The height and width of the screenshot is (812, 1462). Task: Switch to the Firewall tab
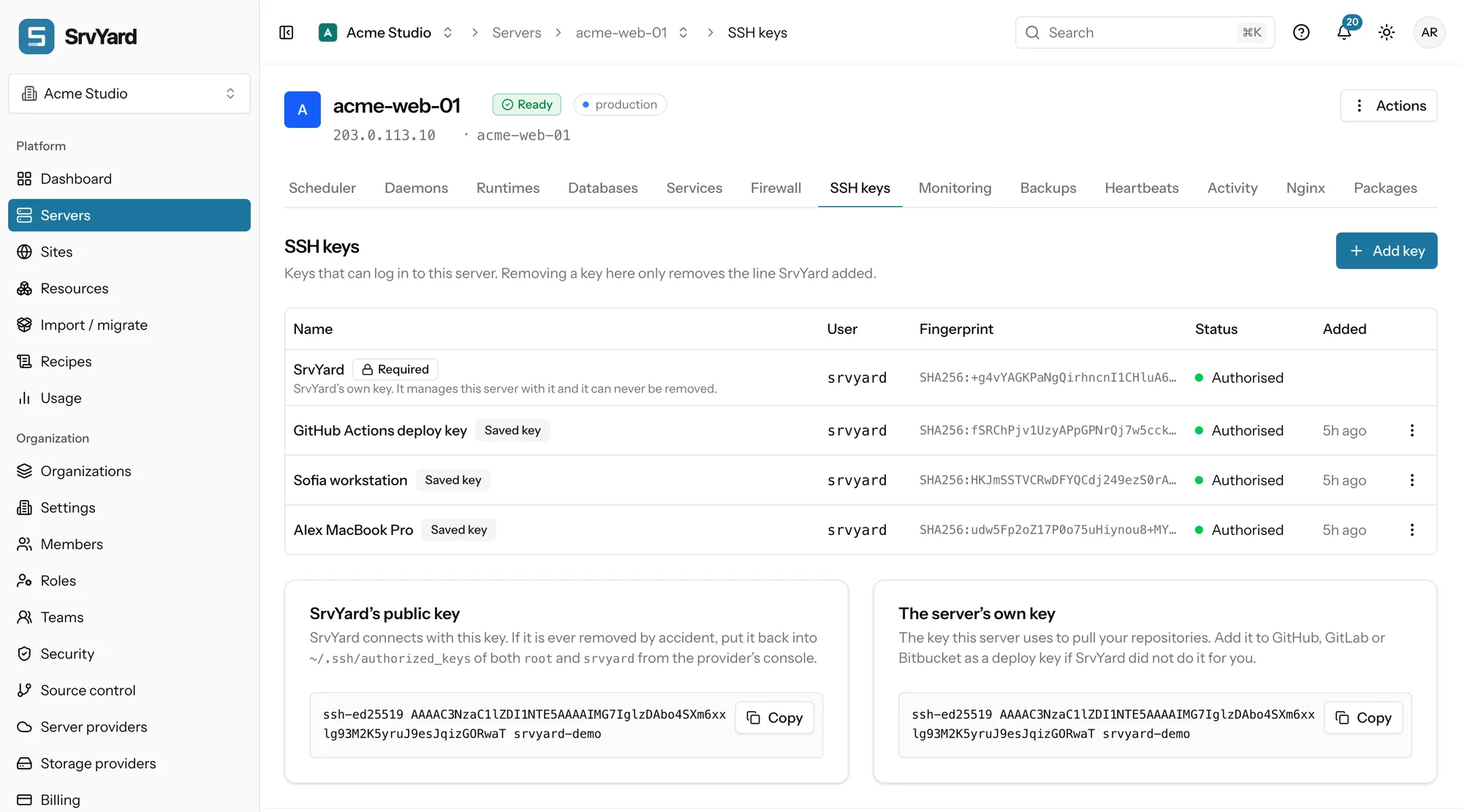776,189
